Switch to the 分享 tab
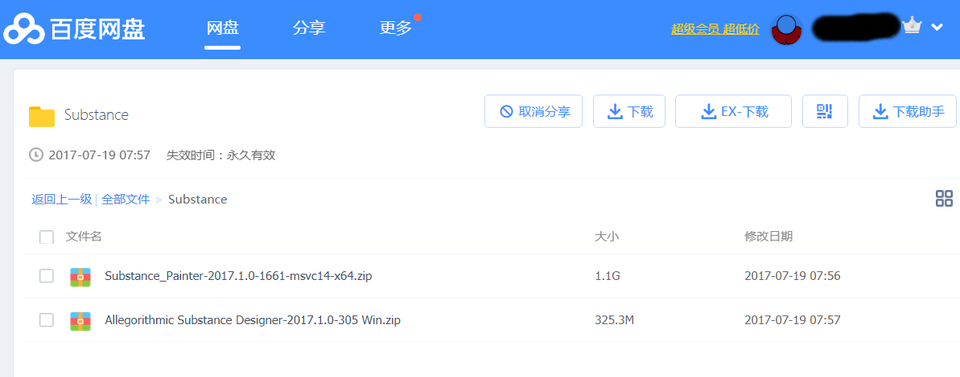Image resolution: width=960 pixels, height=377 pixels. click(309, 28)
